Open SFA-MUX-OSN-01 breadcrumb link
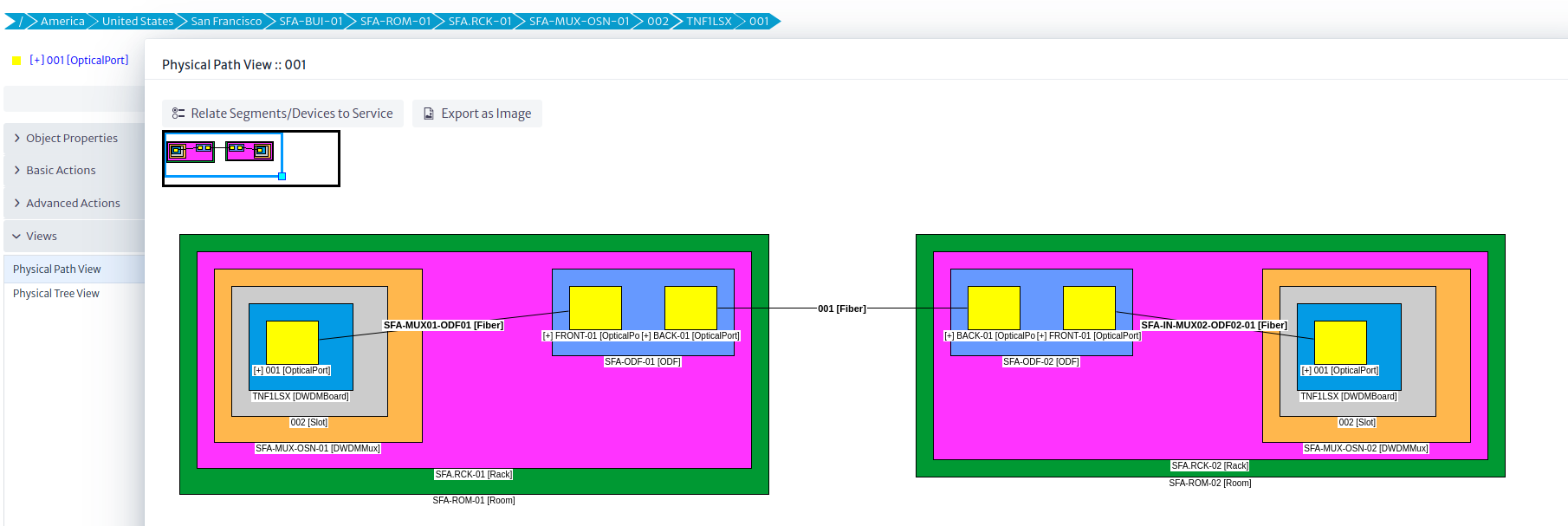Screen dimensions: 1568x526 pyautogui.click(x=579, y=21)
